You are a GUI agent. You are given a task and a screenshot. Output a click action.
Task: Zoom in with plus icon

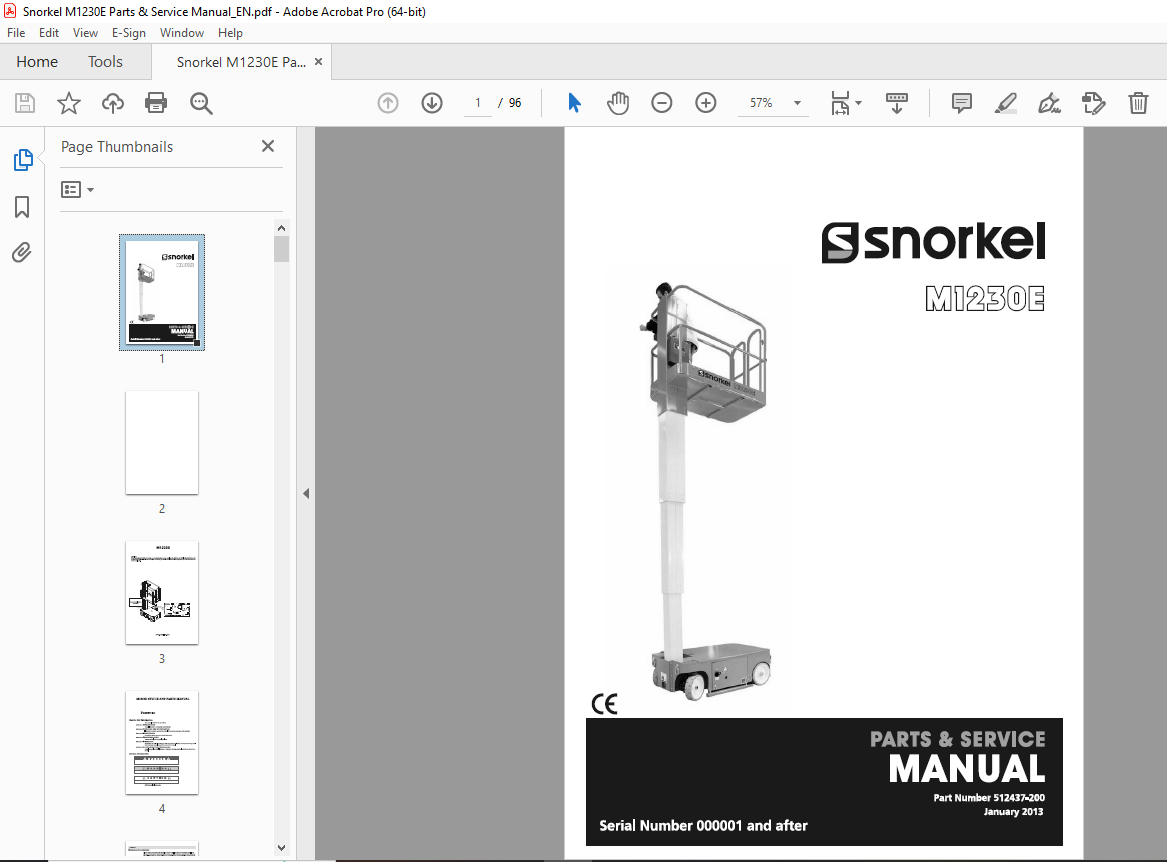706,103
